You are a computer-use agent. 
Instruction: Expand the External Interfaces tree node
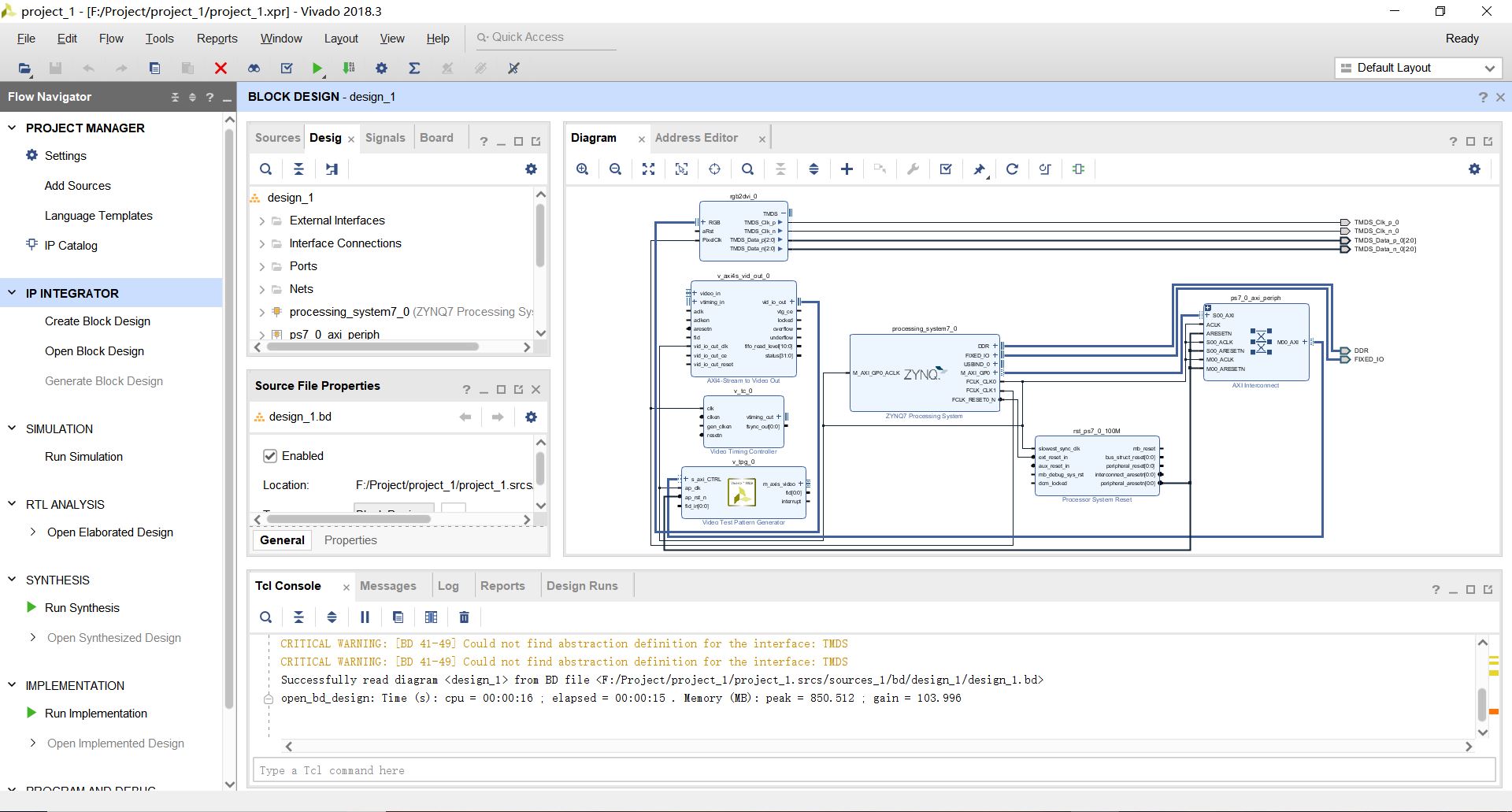coord(261,221)
